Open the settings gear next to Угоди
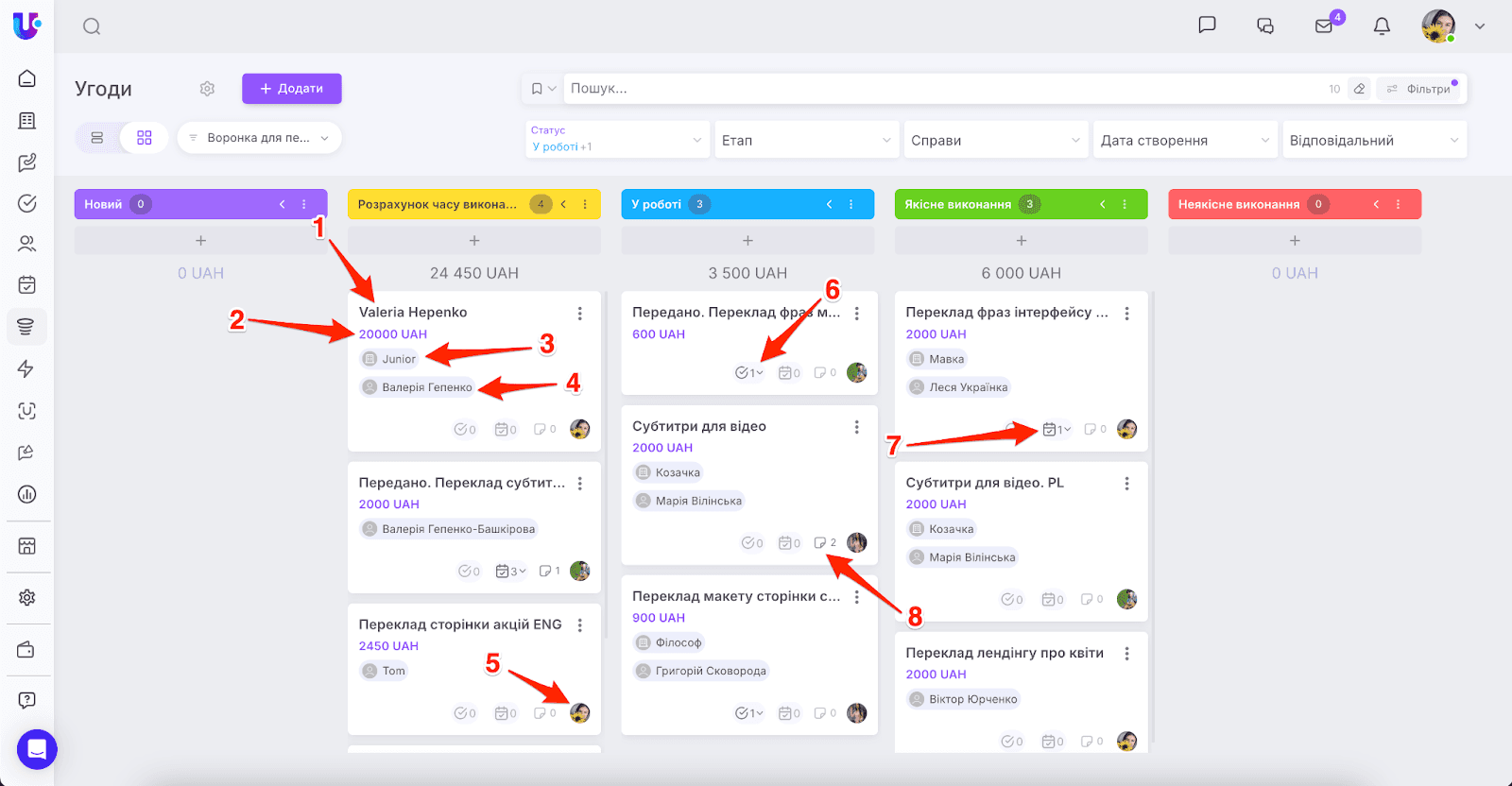 [207, 89]
